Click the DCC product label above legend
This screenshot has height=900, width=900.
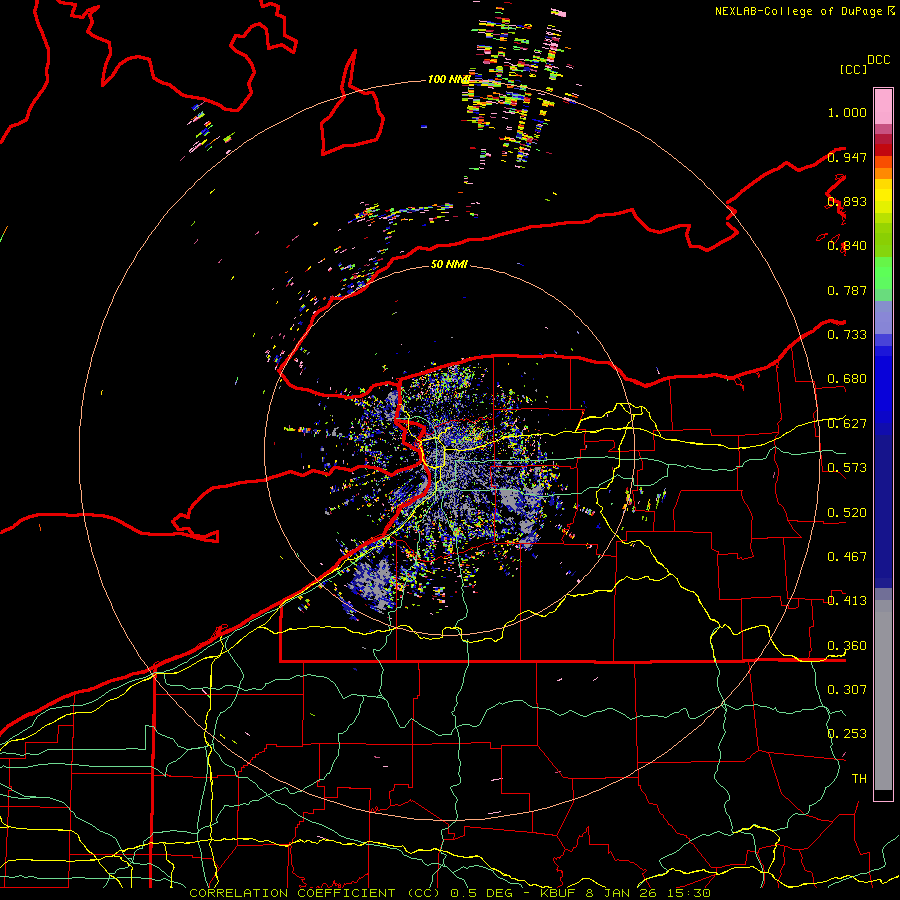click(x=878, y=60)
